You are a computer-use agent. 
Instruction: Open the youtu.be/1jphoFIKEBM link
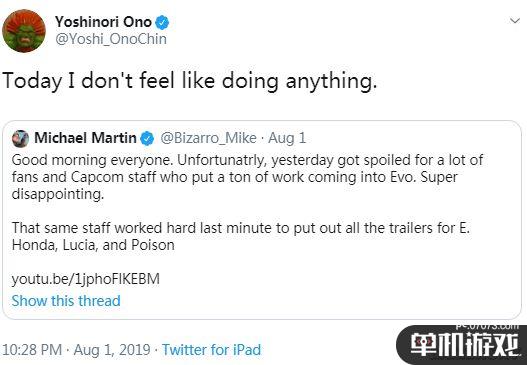pos(86,280)
